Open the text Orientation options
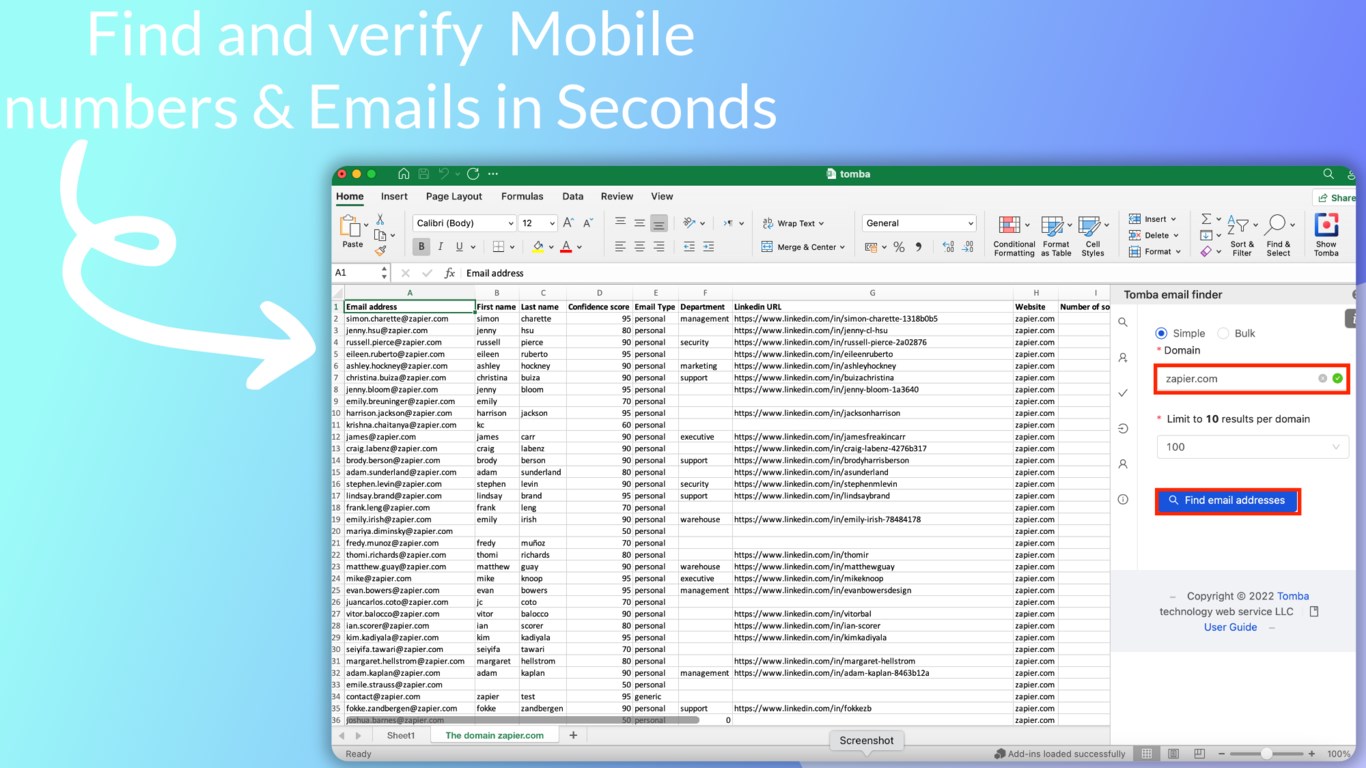The width and height of the screenshot is (1366, 768). 693,223
